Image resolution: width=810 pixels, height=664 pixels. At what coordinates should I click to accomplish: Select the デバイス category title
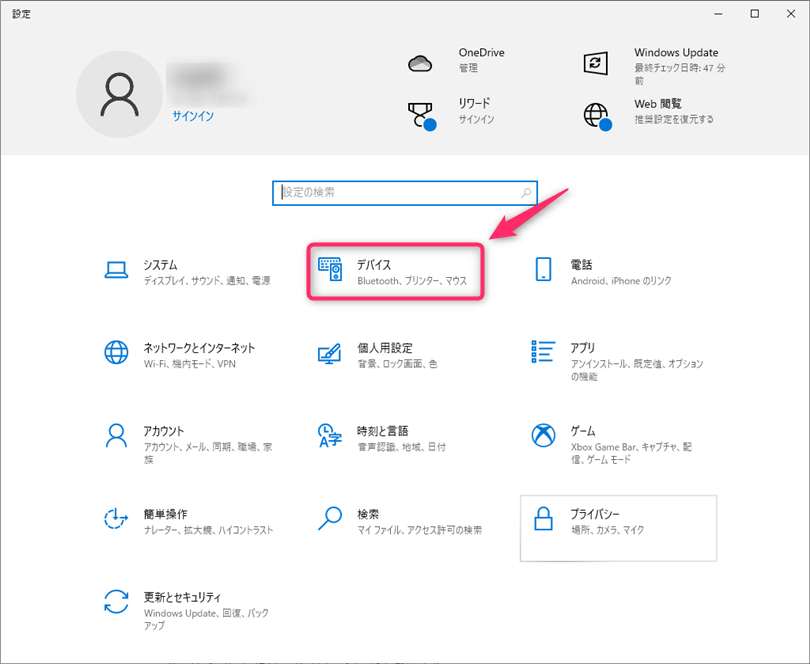pyautogui.click(x=374, y=265)
